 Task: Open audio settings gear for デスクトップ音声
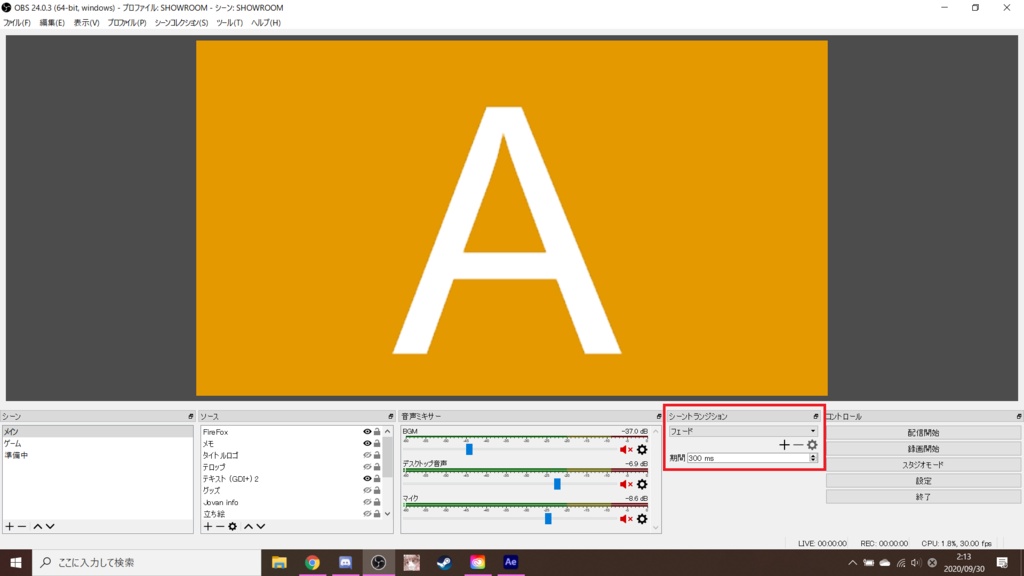(x=642, y=484)
